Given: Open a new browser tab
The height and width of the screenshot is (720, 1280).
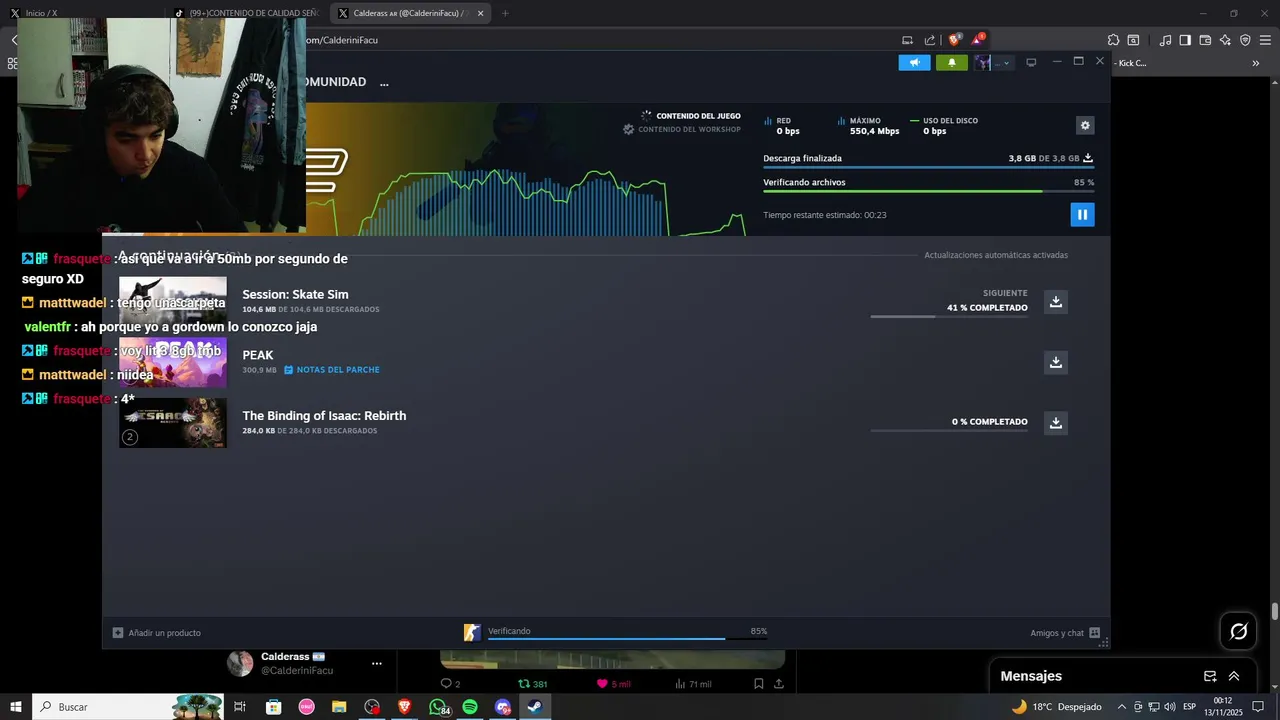Looking at the screenshot, I should (x=505, y=13).
